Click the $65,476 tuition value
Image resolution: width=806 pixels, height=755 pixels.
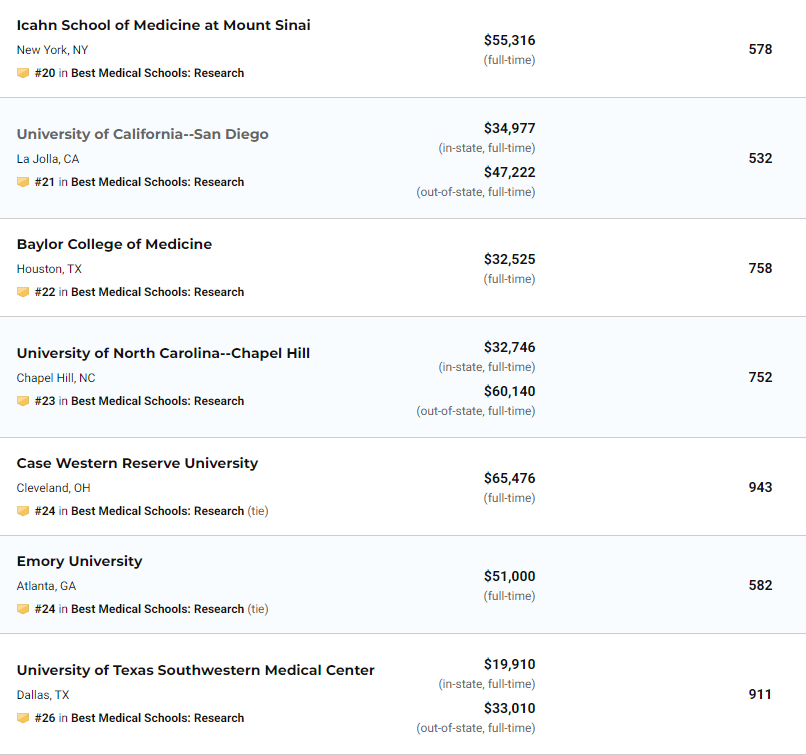(x=509, y=478)
